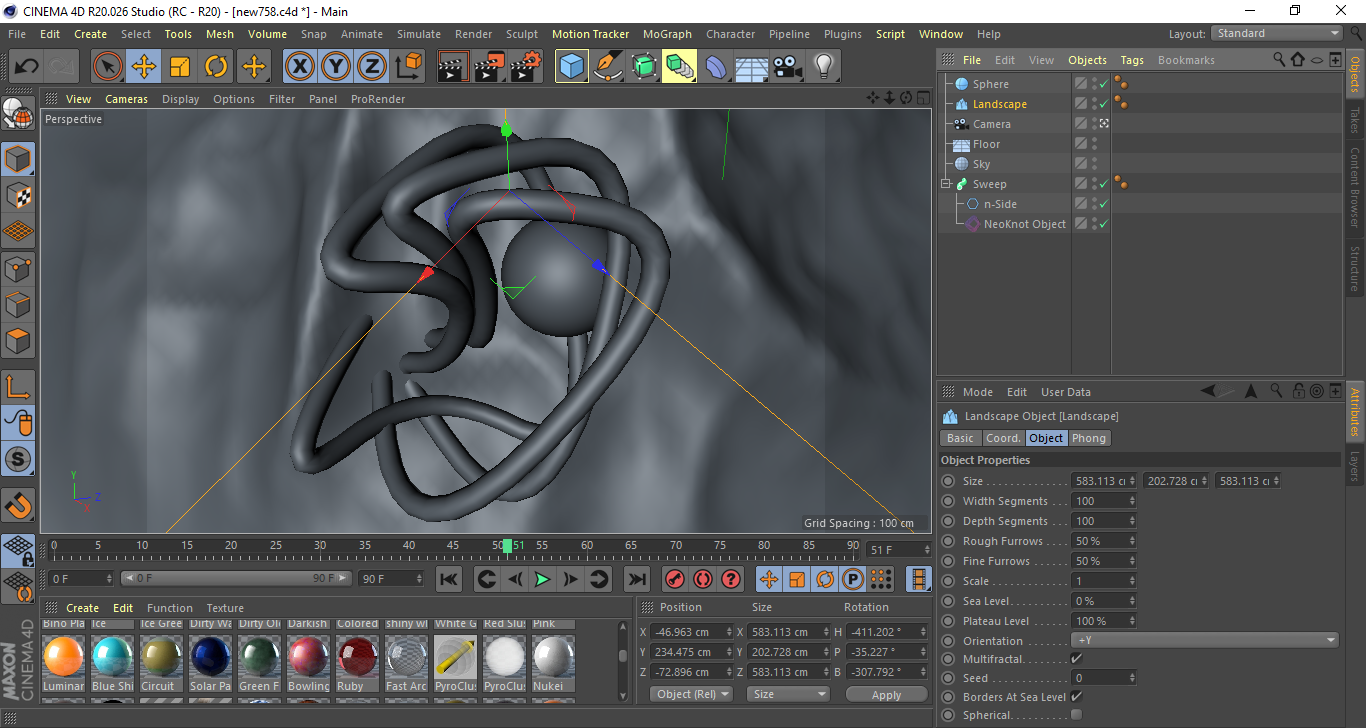Enable Polygons mode icon

[19, 341]
